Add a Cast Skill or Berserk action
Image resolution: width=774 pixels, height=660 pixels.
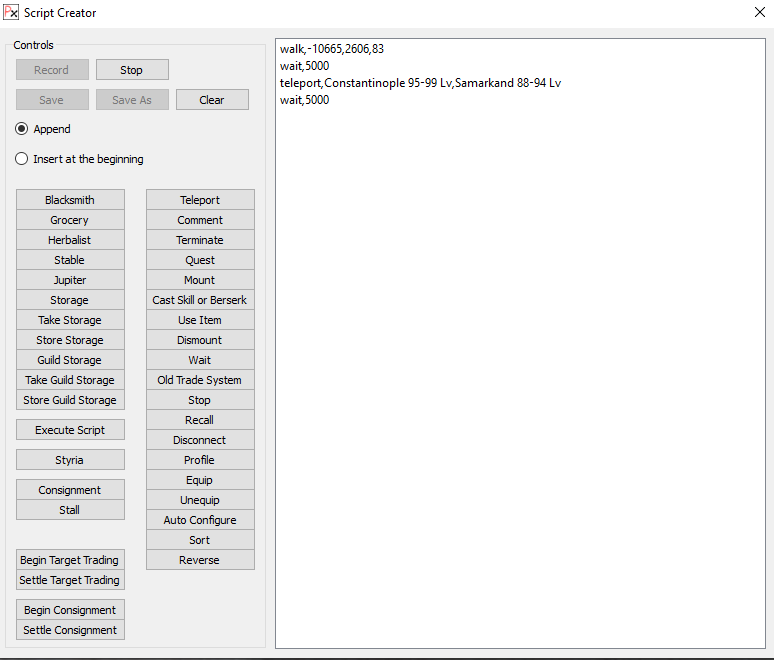coord(200,300)
